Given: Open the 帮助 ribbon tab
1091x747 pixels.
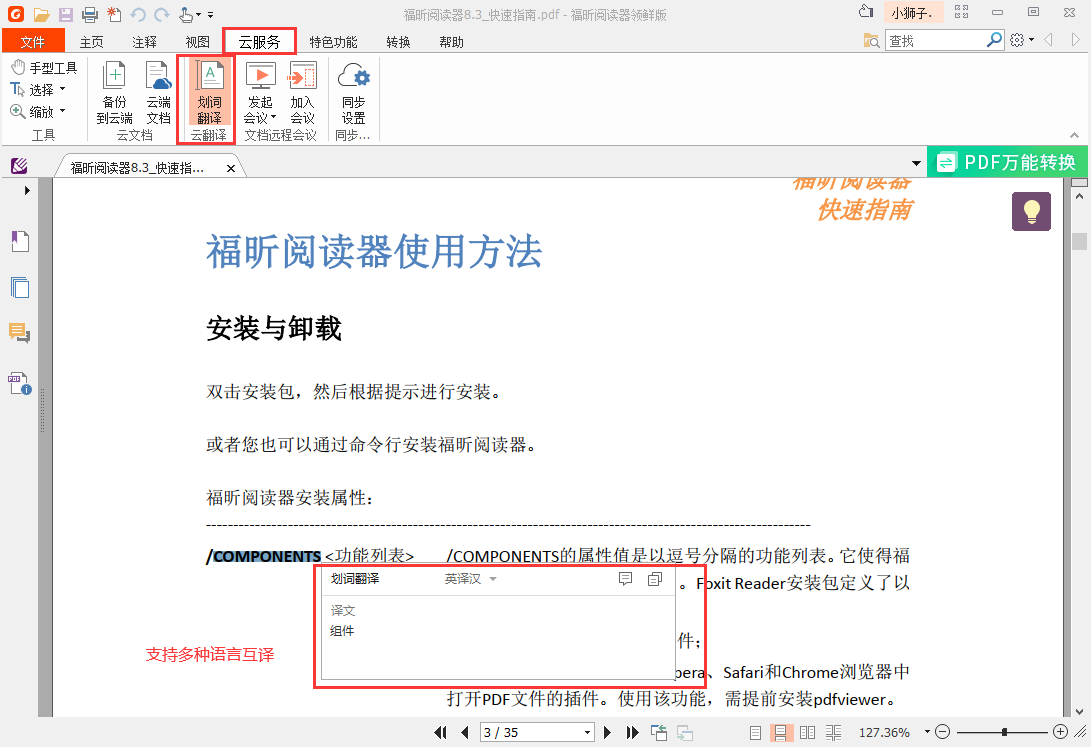Looking at the screenshot, I should click(451, 42).
